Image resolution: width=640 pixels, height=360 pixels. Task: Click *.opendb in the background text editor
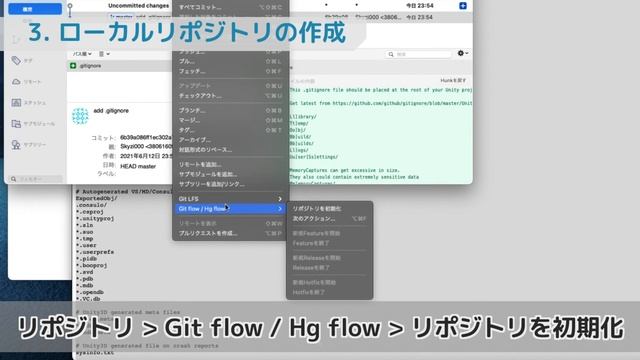[90, 292]
